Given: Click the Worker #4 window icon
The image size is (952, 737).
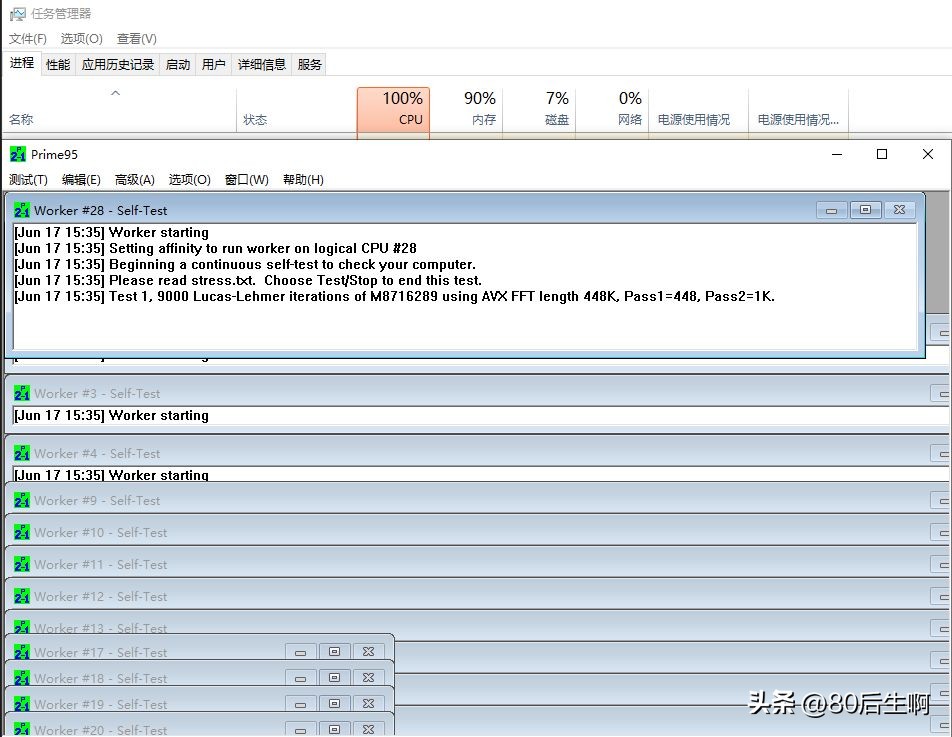Looking at the screenshot, I should [21, 453].
